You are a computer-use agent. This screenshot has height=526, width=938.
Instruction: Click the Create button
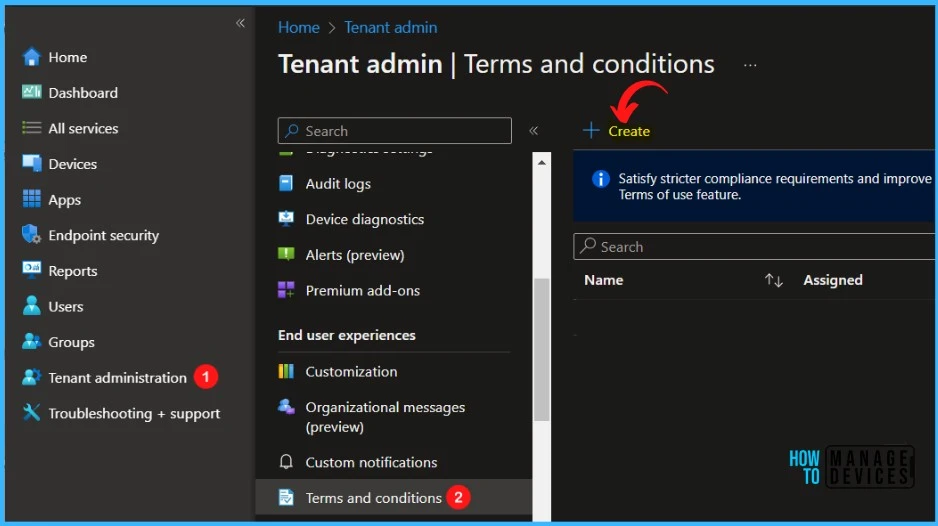pos(617,130)
